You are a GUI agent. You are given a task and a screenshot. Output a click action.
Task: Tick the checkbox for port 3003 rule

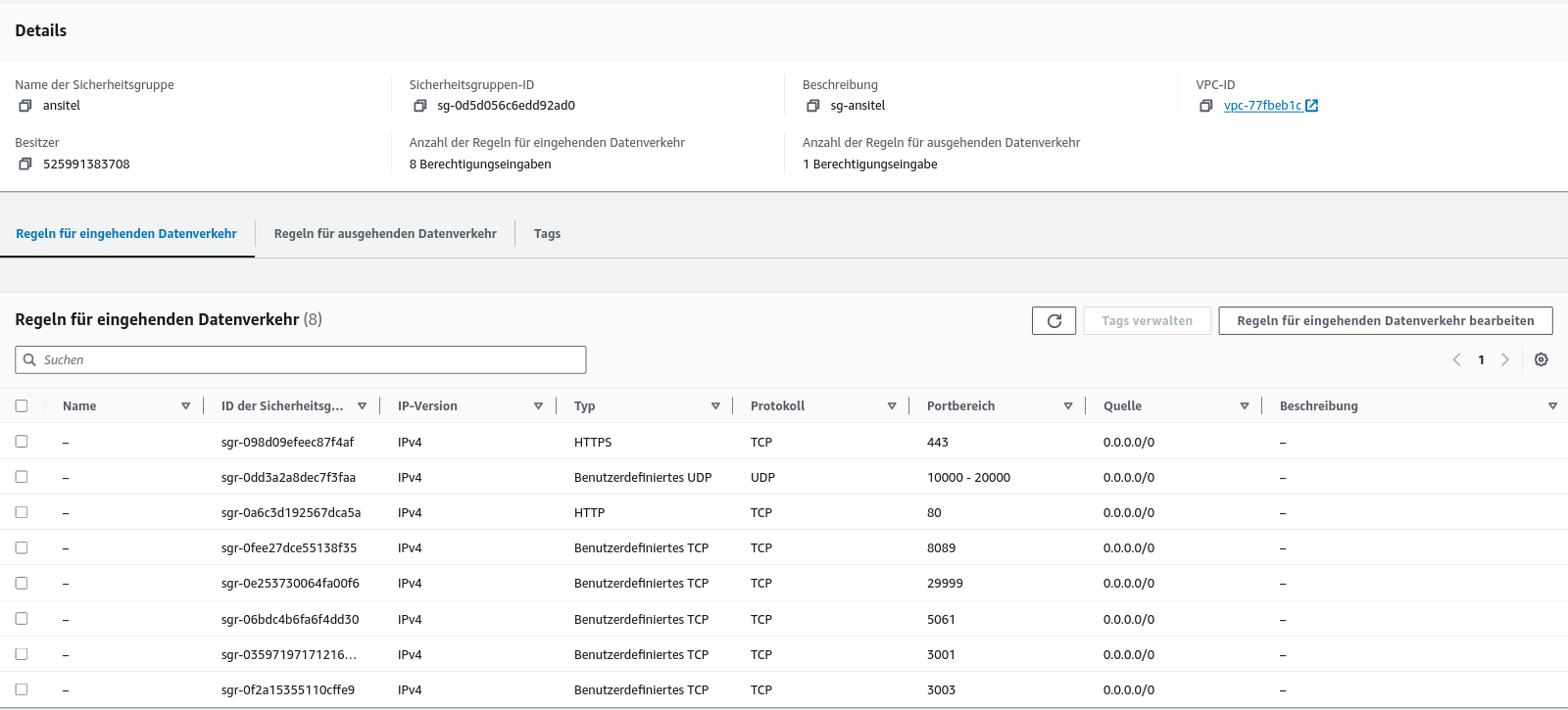(22, 689)
